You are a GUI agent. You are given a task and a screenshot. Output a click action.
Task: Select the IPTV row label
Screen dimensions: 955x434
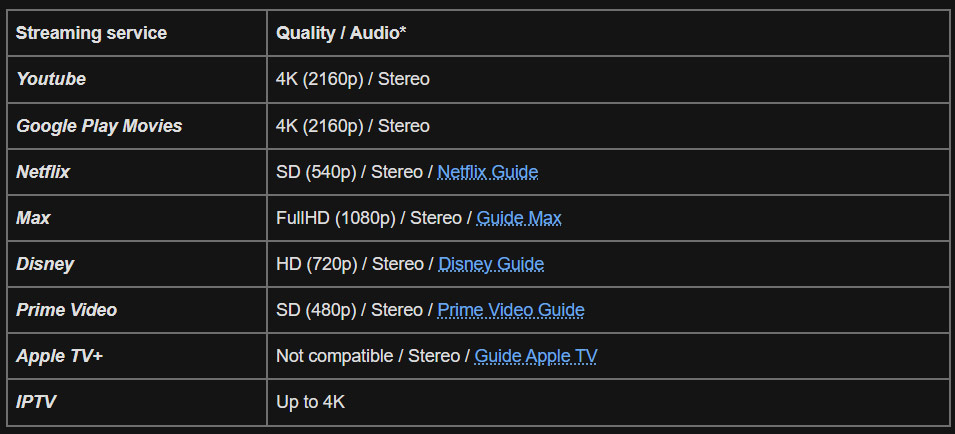click(x=37, y=402)
